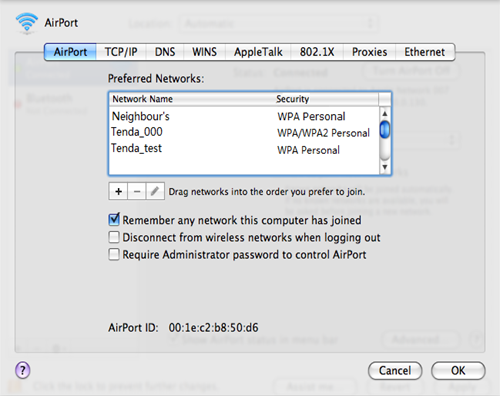Select the AirPort tab
Screen dimensions: 500x396
coord(70,52)
